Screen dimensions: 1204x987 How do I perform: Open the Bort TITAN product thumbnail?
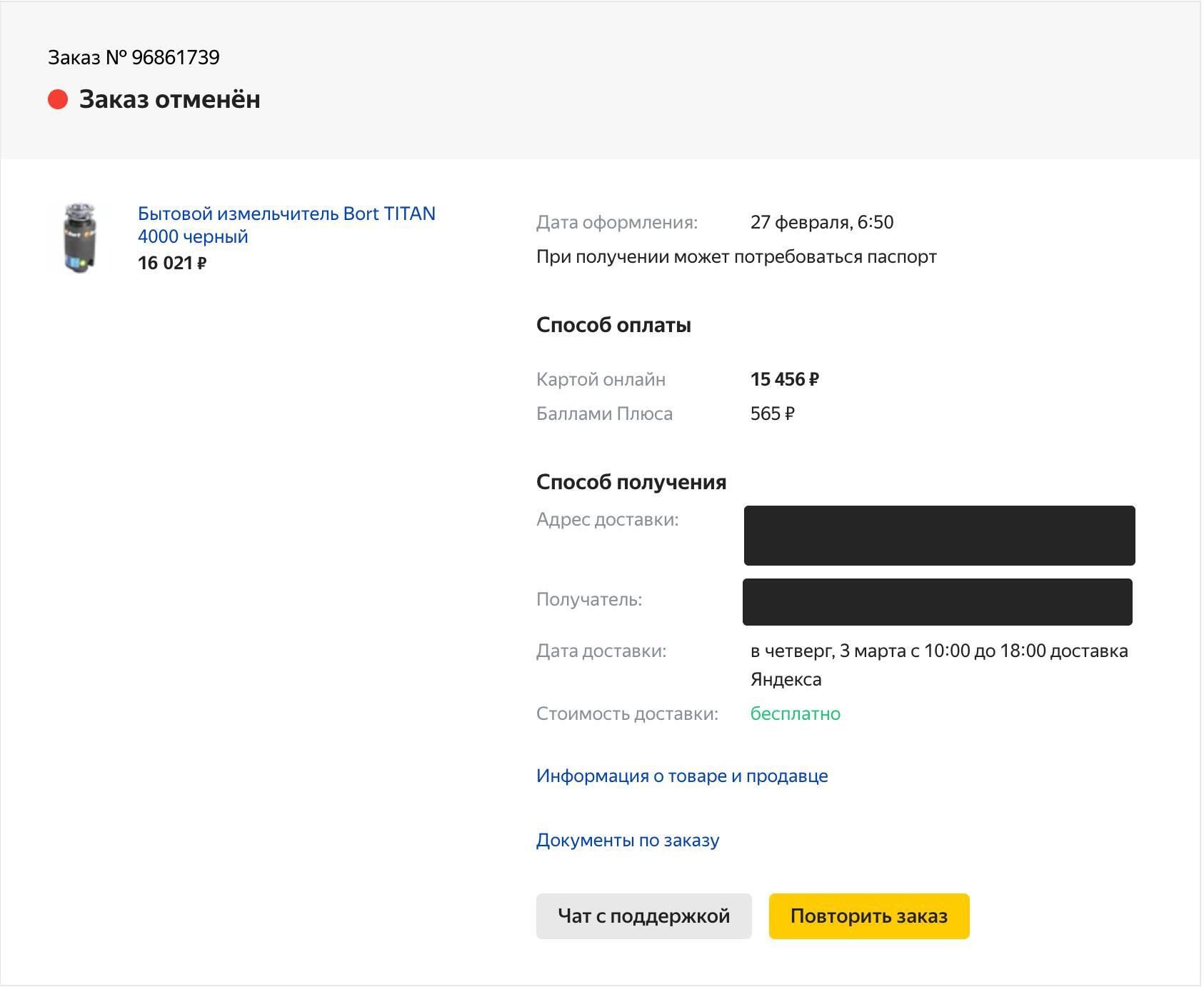click(79, 238)
